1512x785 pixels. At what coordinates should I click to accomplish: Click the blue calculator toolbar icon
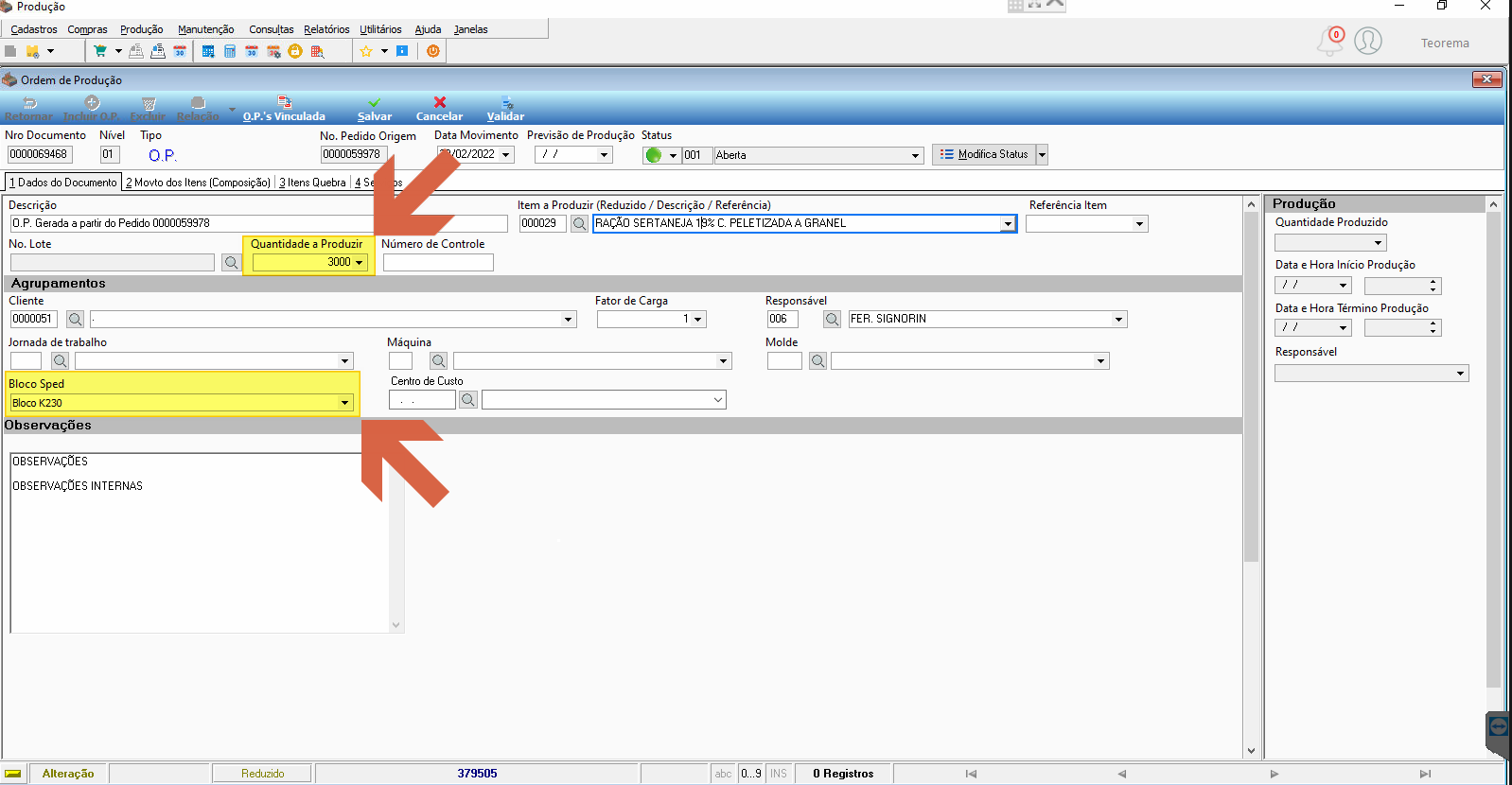click(230, 51)
